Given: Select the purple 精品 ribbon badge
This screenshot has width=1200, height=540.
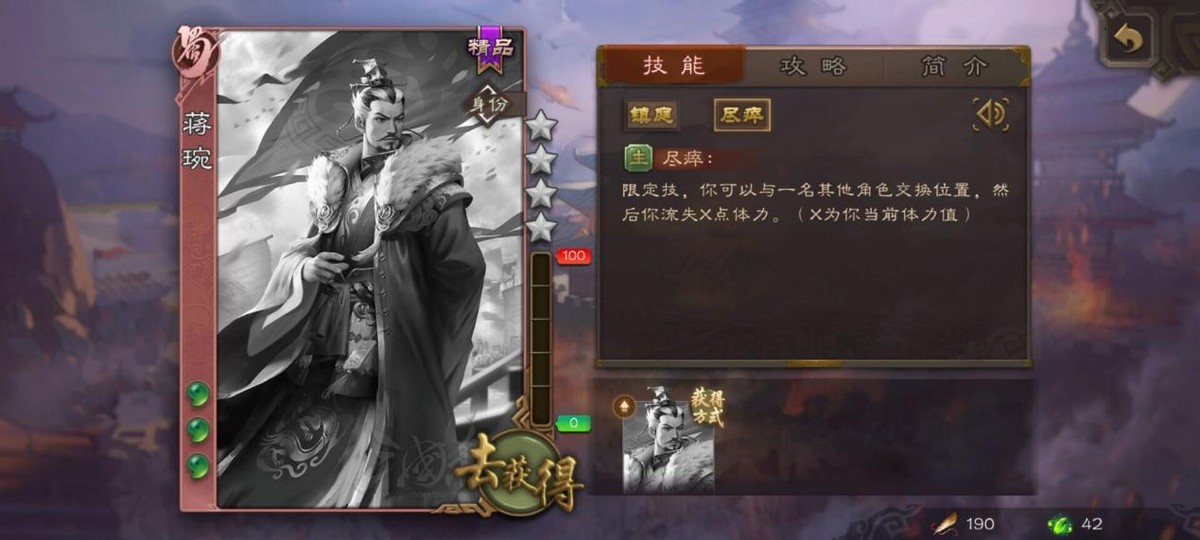Looking at the screenshot, I should coord(490,48).
